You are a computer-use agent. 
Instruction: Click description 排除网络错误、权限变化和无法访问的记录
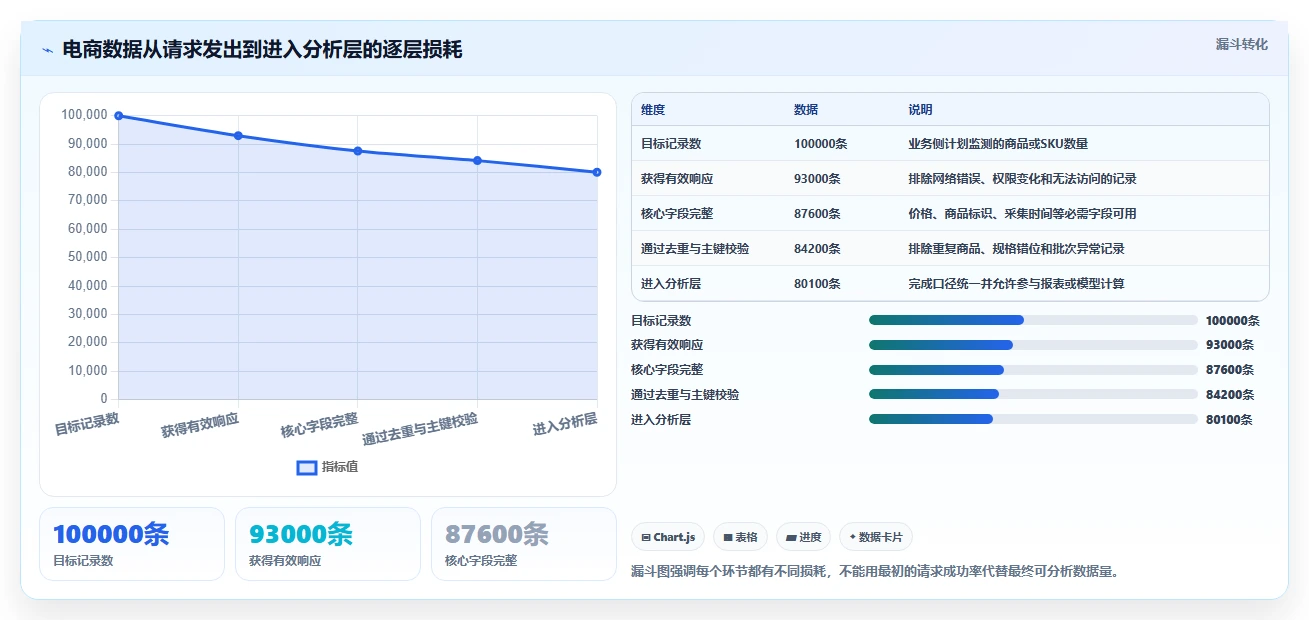click(x=1022, y=179)
